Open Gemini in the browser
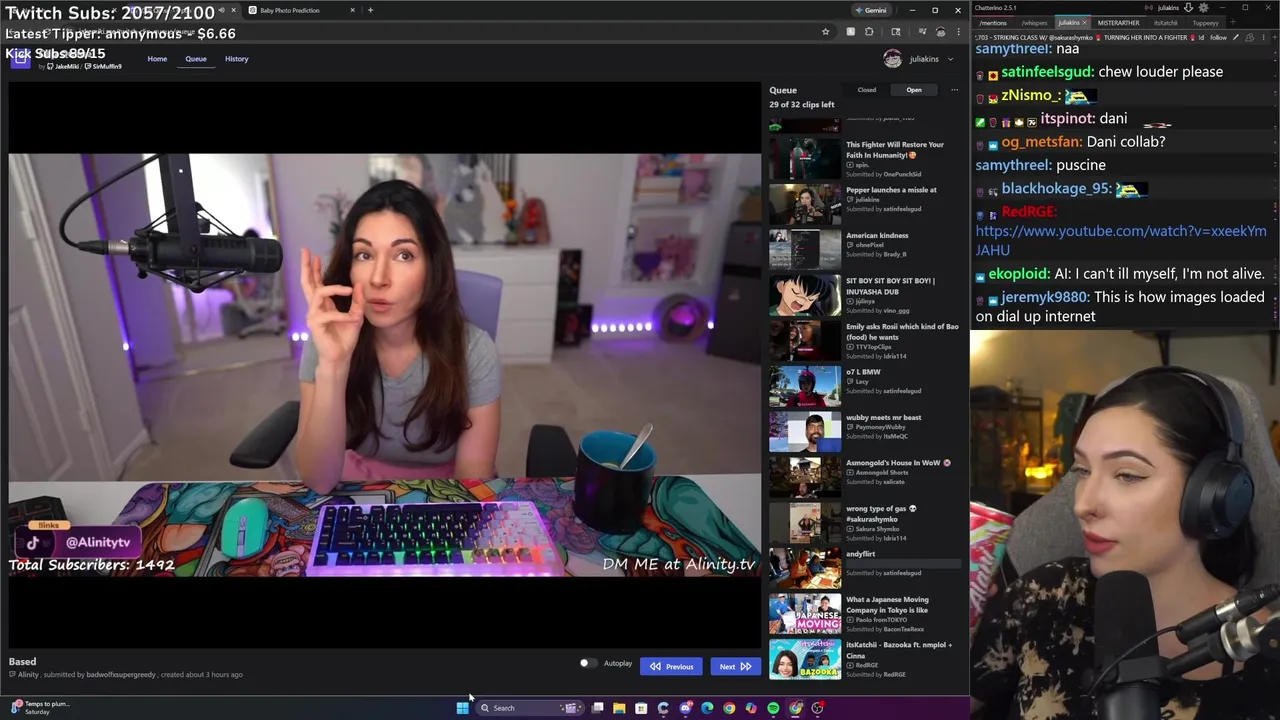Viewport: 1280px width, 720px height. point(871,10)
